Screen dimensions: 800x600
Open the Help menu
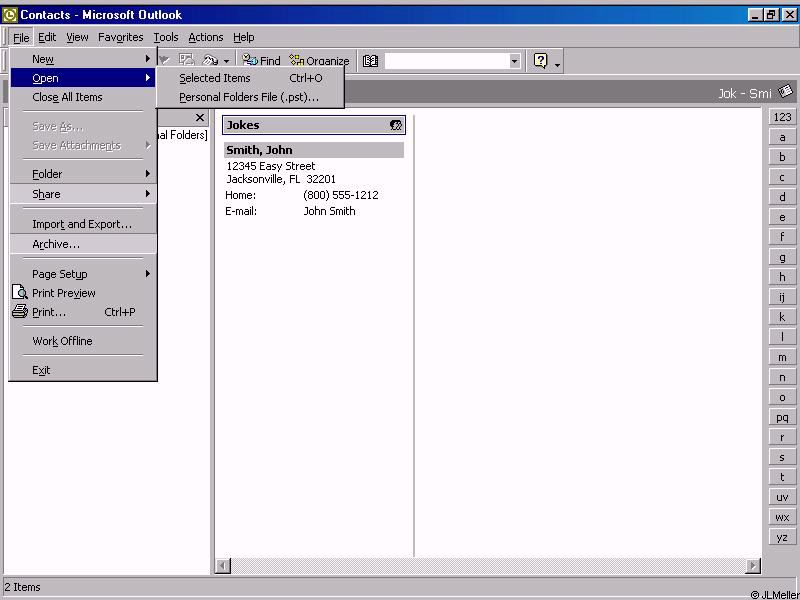pyautogui.click(x=243, y=37)
